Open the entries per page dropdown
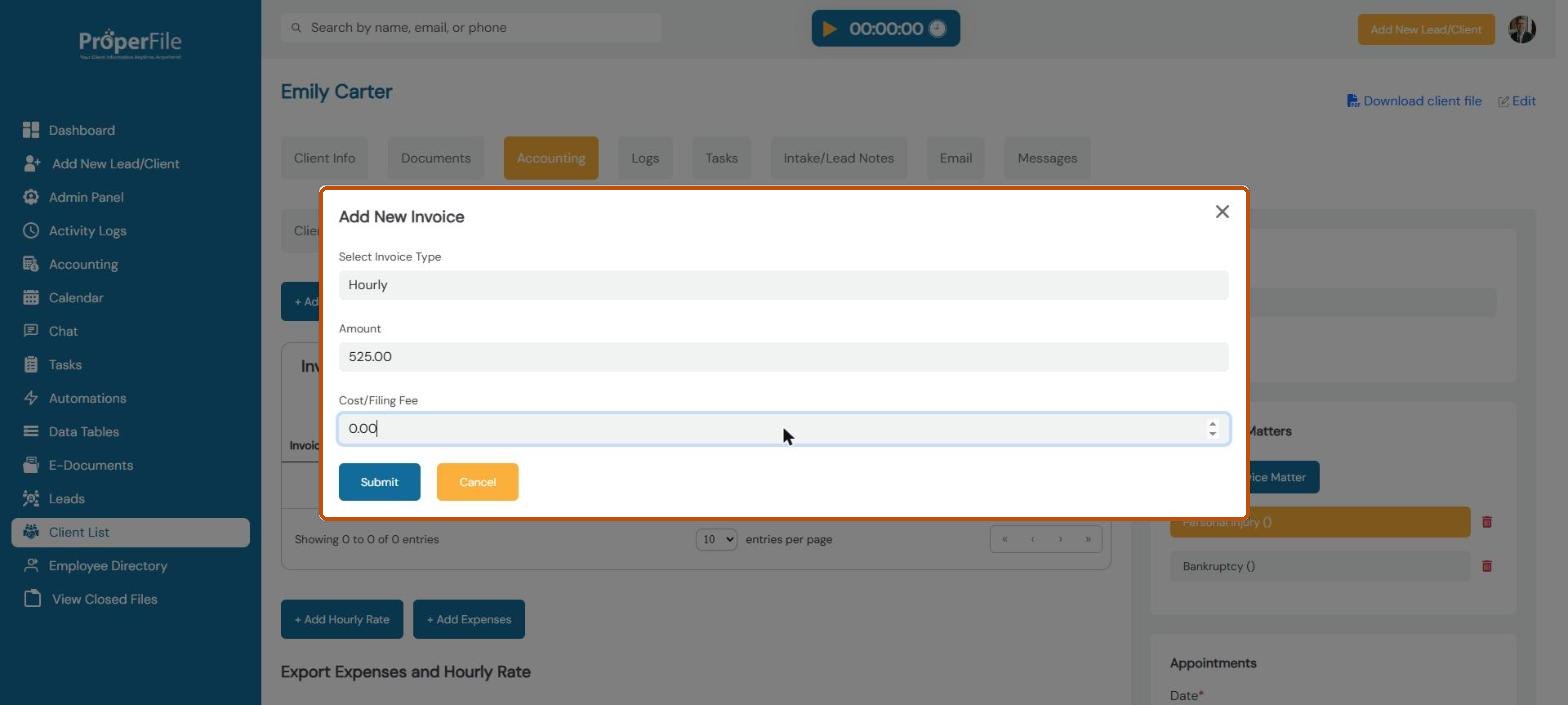Viewport: 1568px width, 705px height. click(x=716, y=539)
